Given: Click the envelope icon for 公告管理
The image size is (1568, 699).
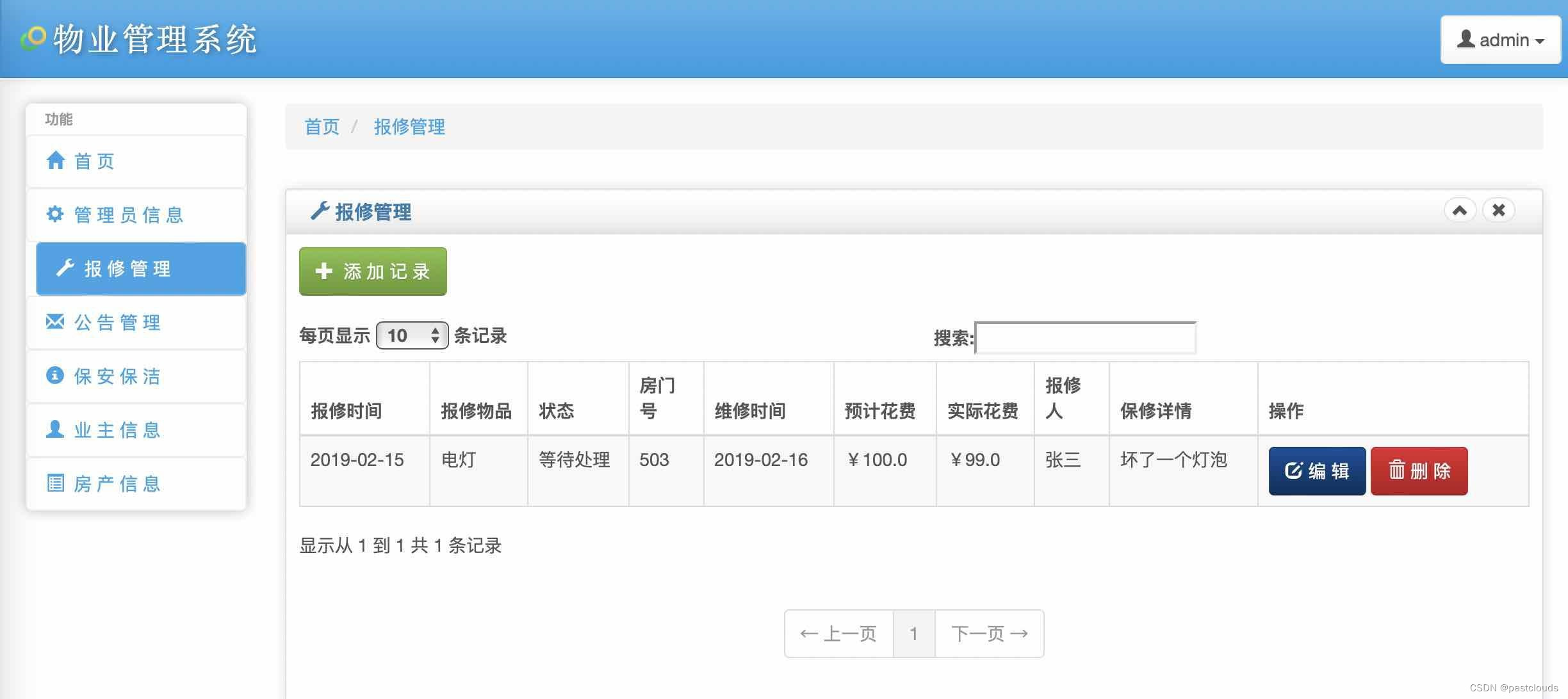Looking at the screenshot, I should tap(55, 321).
